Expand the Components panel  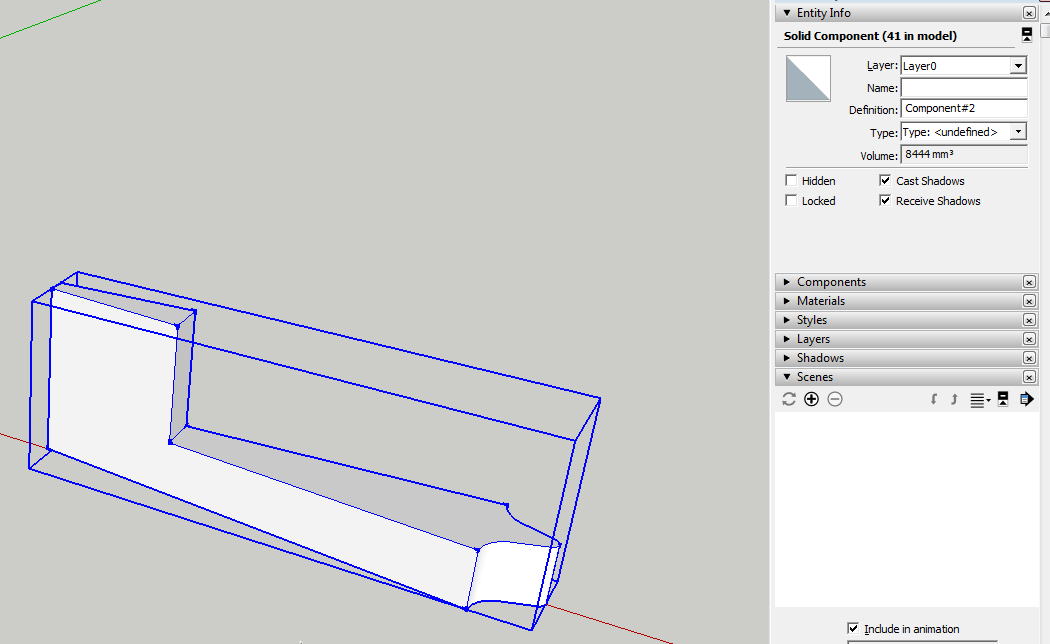[830, 282]
